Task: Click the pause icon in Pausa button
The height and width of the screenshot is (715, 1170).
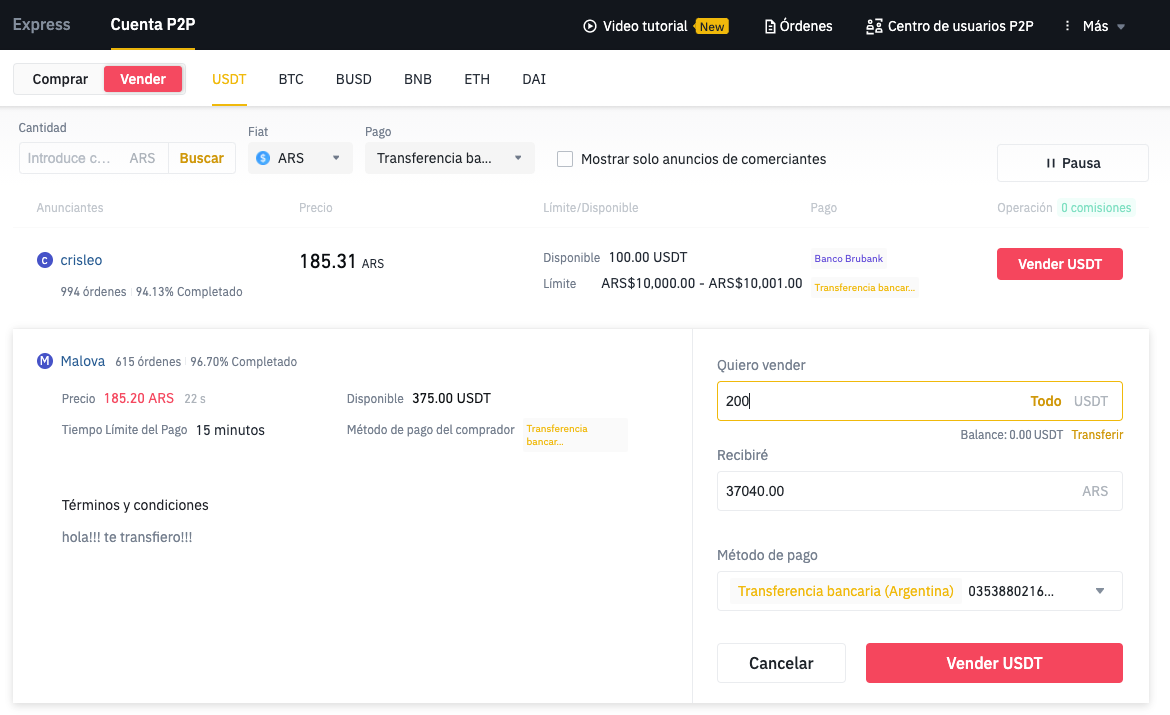Action: (1051, 163)
